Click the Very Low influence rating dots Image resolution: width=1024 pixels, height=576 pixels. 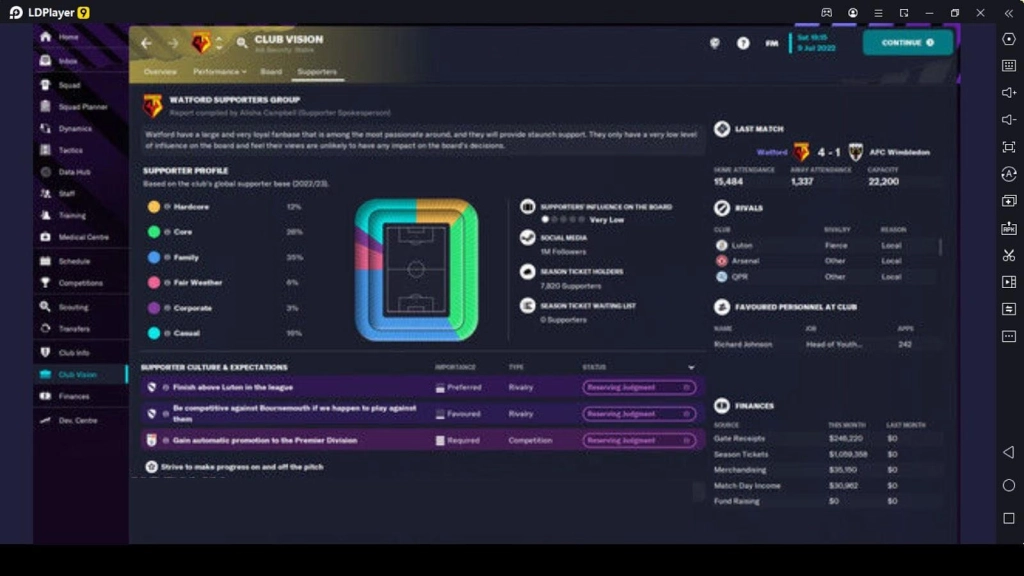click(563, 220)
